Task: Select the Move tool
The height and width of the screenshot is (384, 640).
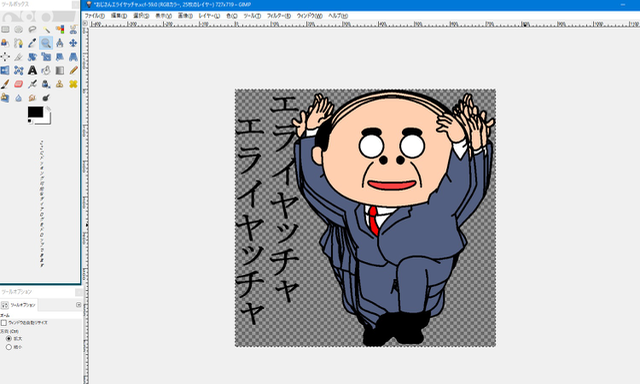Action: (73, 43)
